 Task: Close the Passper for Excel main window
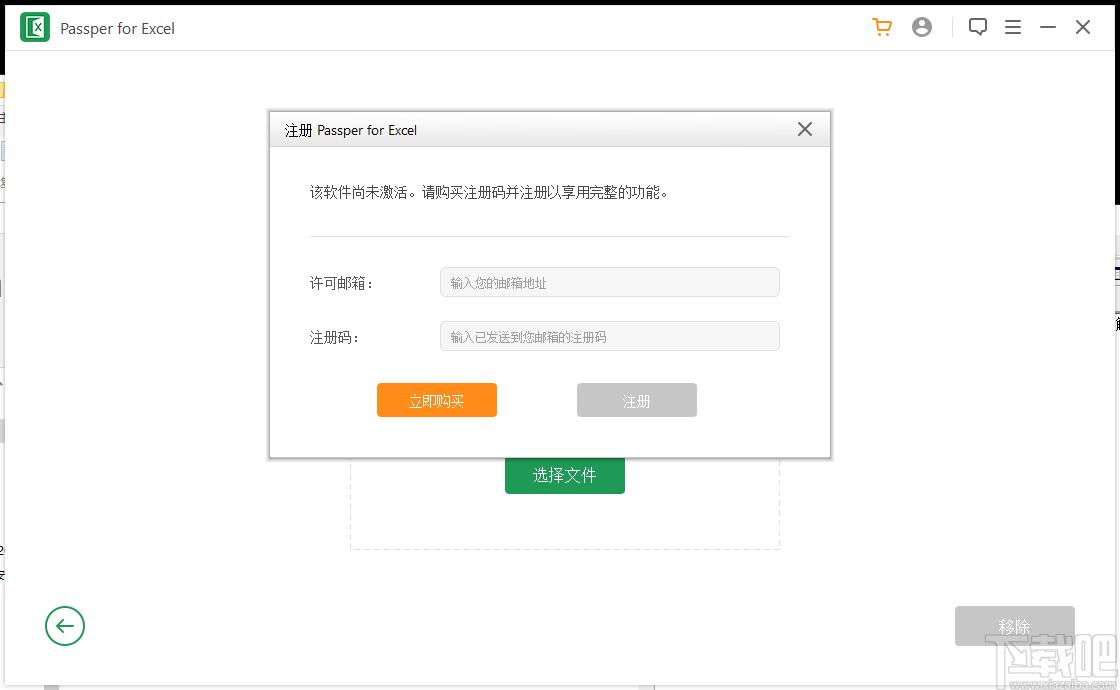point(1083,27)
